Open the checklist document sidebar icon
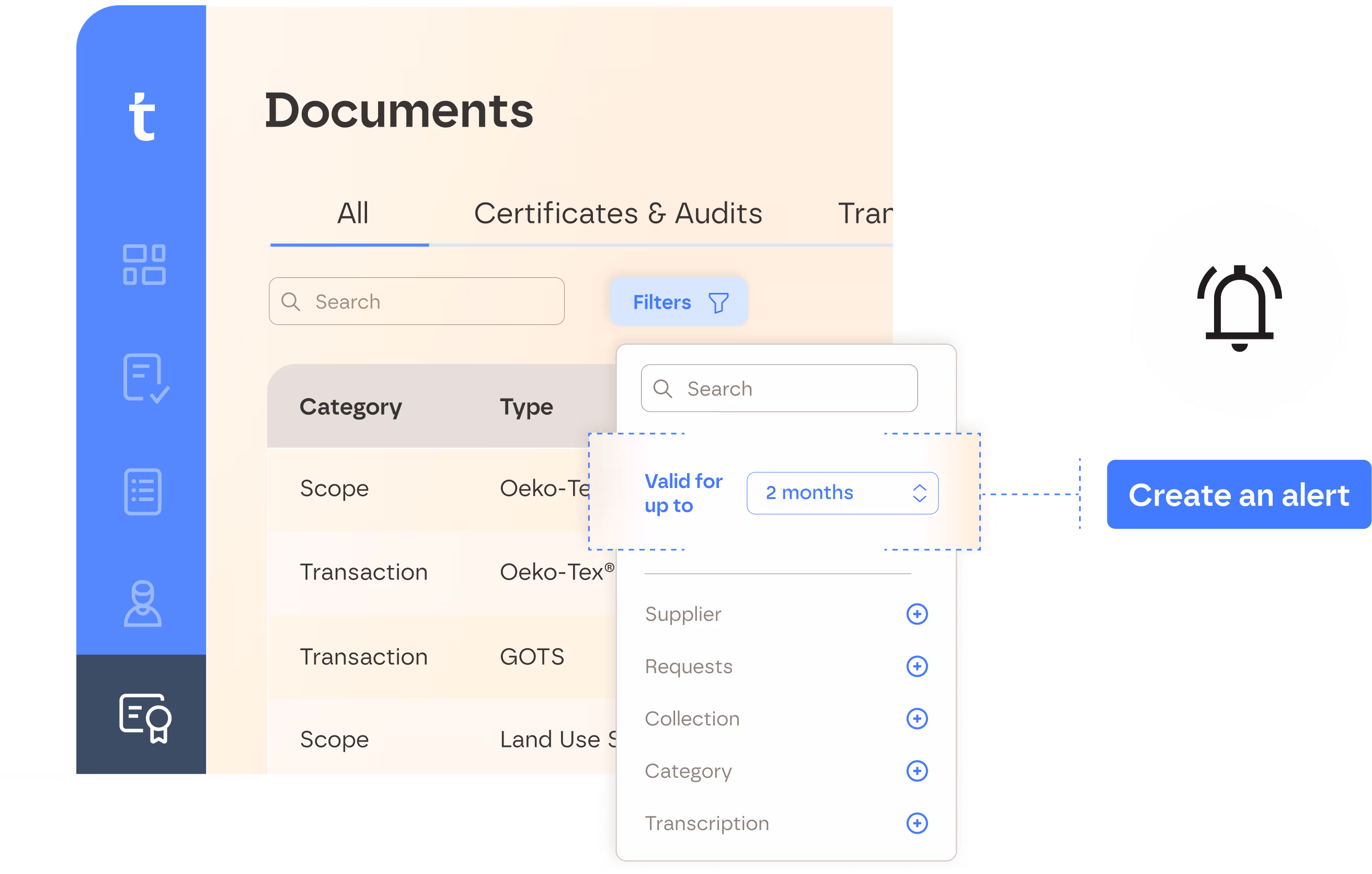The height and width of the screenshot is (874, 1372). [x=145, y=378]
